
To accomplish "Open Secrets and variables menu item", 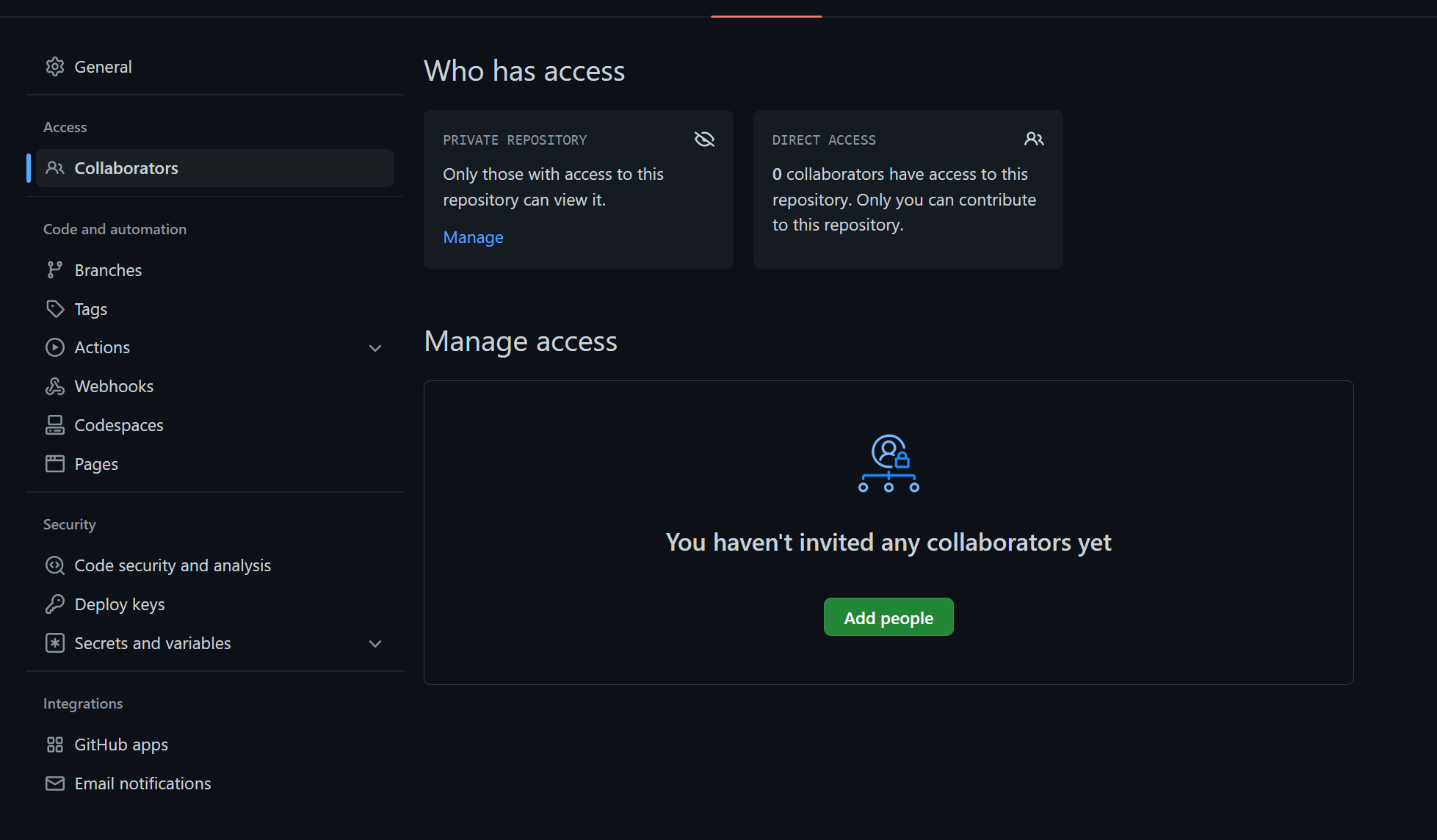I will (153, 643).
